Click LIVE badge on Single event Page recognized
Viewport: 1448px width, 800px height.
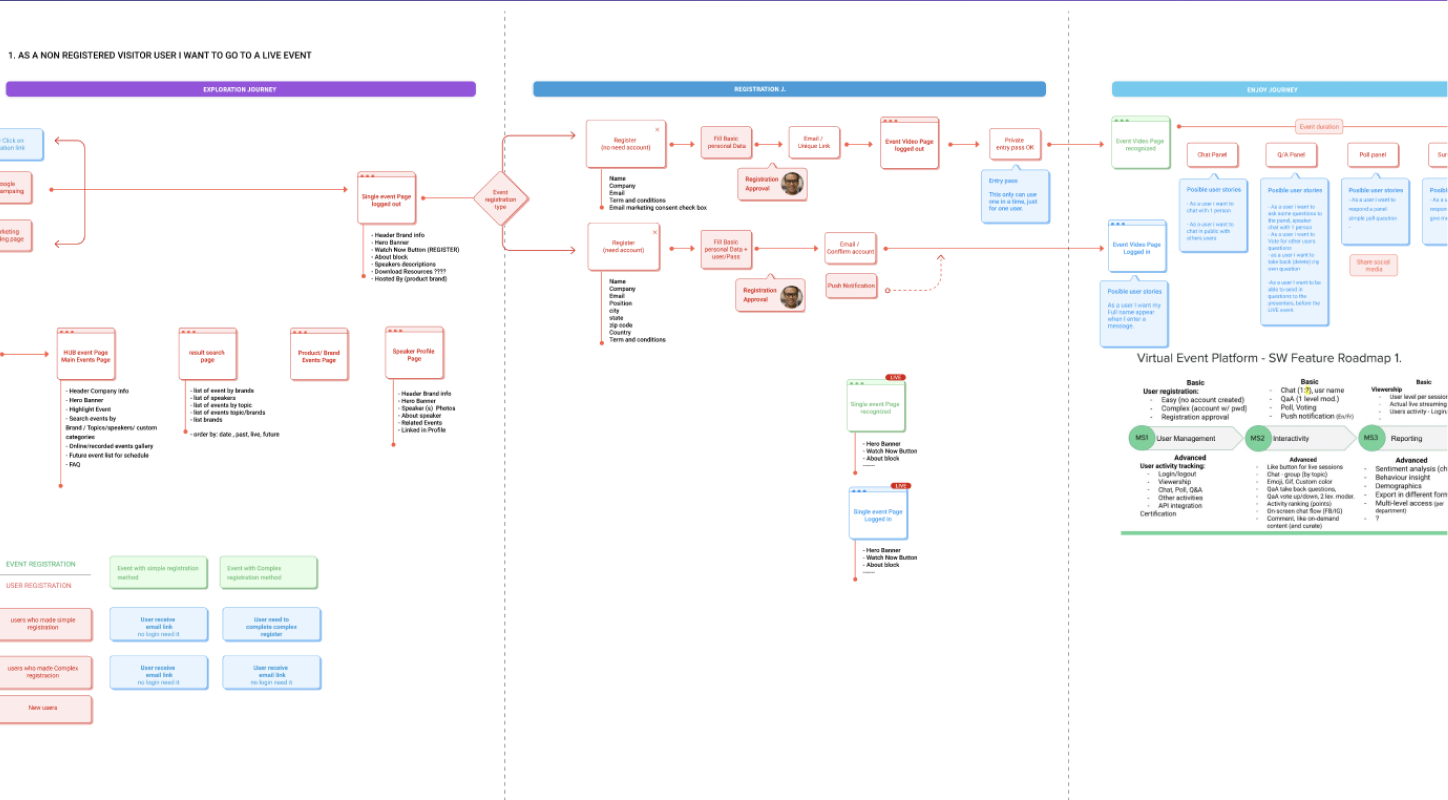(x=895, y=377)
